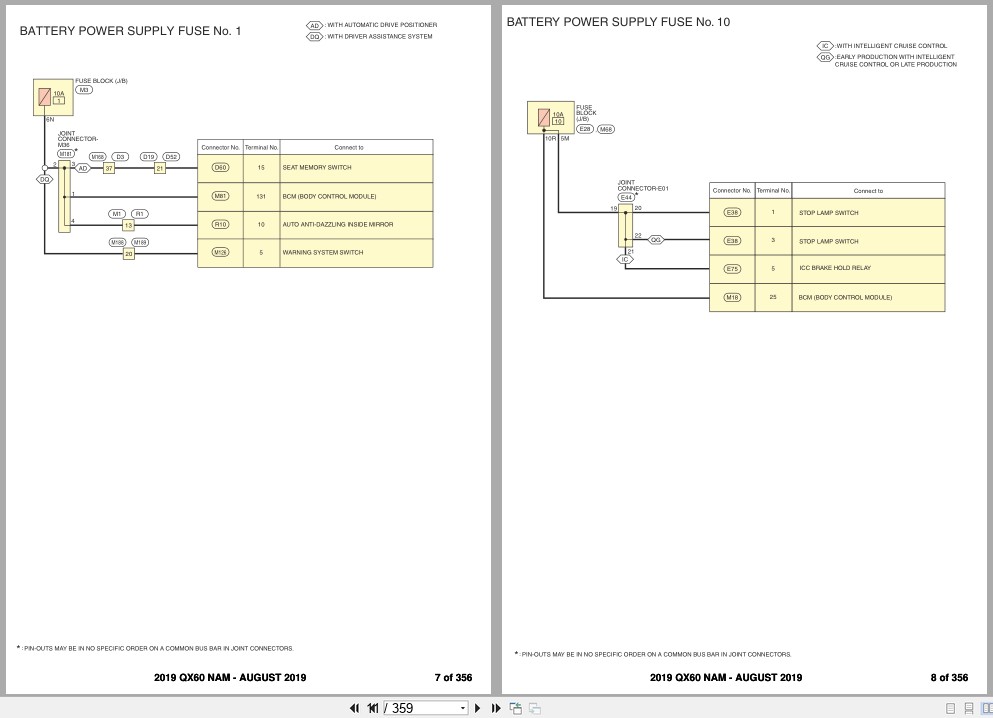Click the M68 fuse block connector tag

coord(606,129)
